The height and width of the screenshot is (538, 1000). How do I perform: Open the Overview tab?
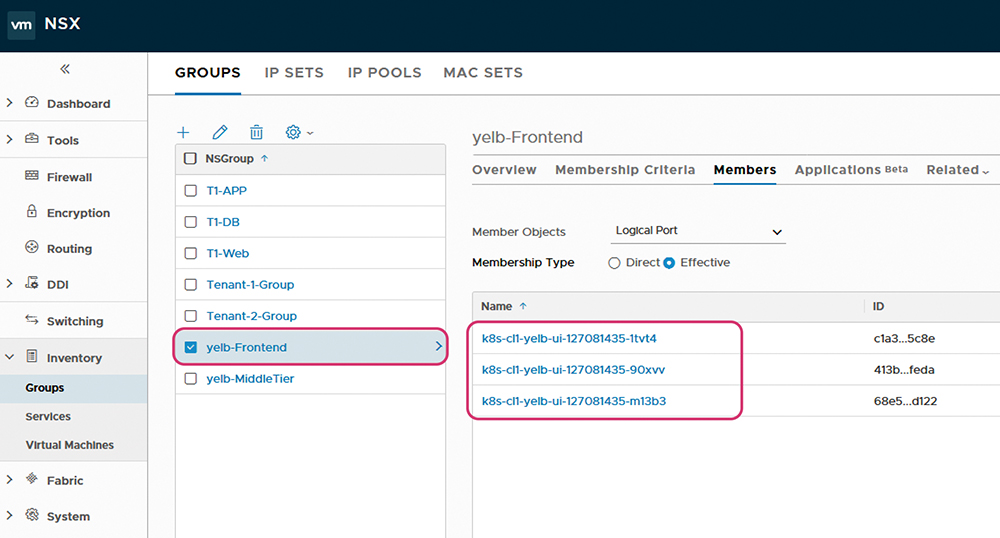pyautogui.click(x=504, y=170)
